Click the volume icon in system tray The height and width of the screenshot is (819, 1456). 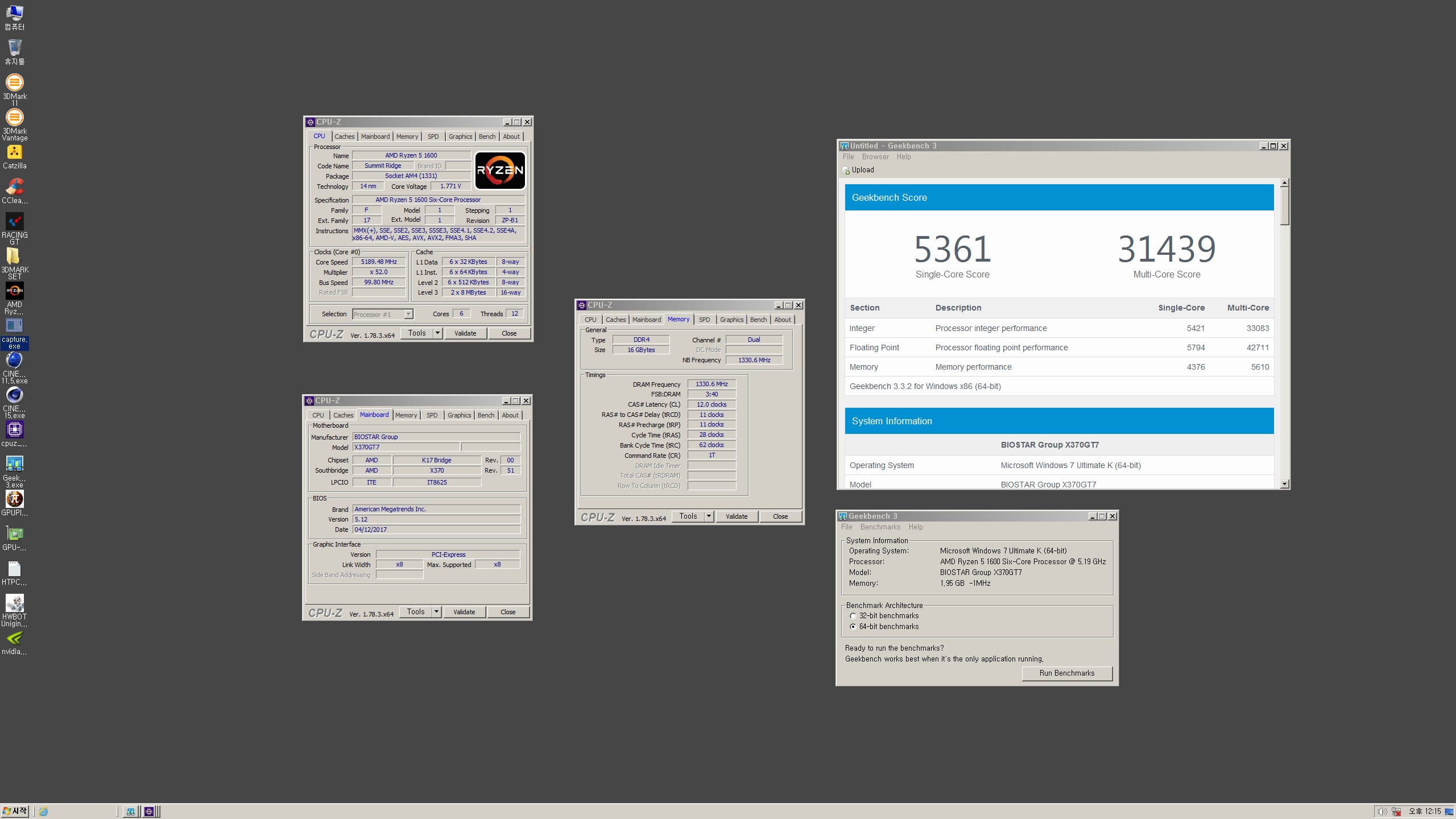[x=1382, y=812]
